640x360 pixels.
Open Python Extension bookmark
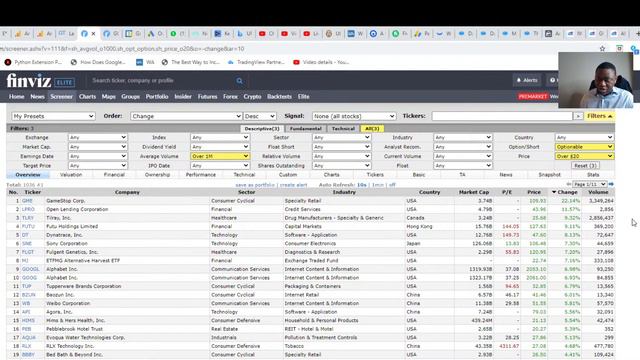pos(33,62)
